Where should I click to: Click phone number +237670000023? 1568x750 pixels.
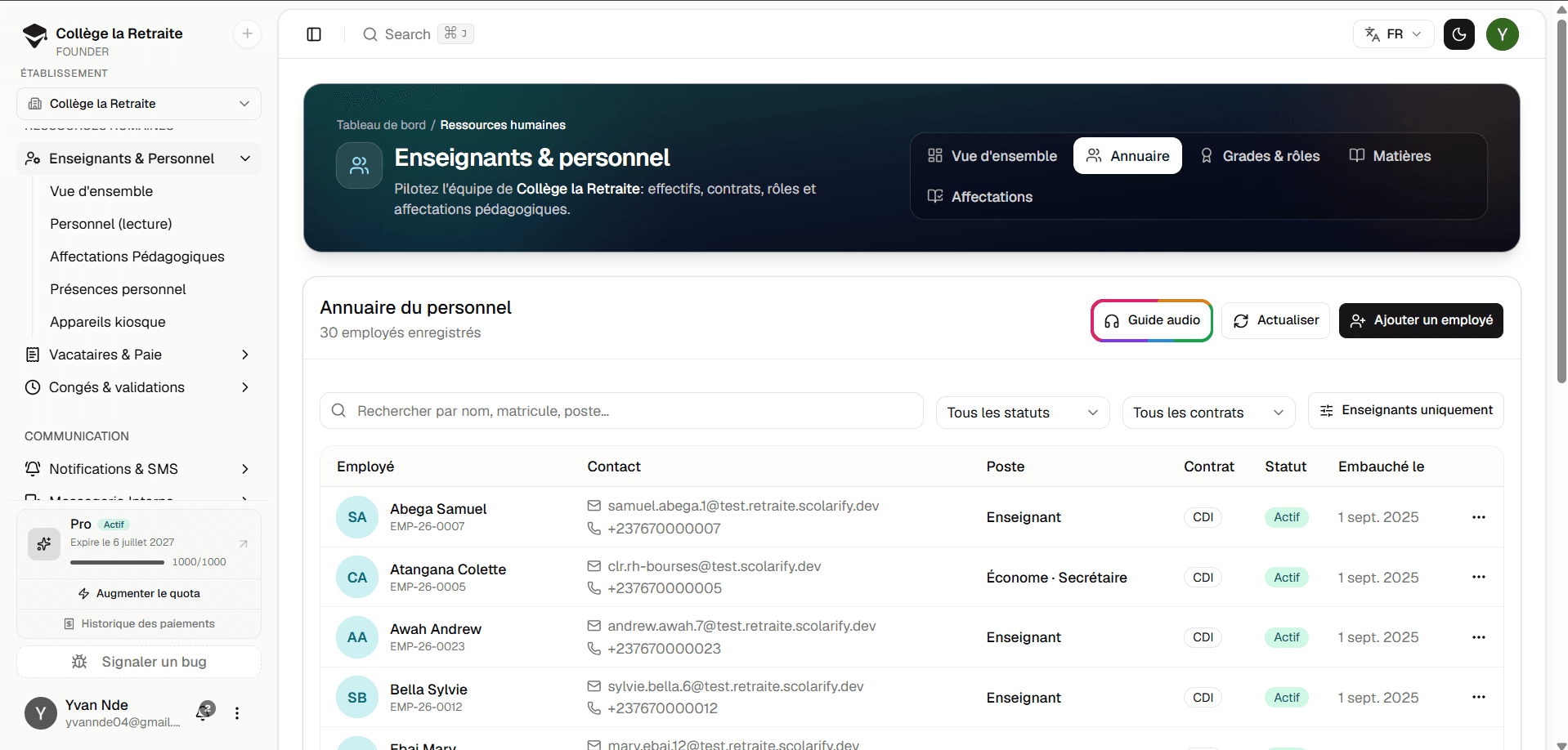[x=665, y=649]
